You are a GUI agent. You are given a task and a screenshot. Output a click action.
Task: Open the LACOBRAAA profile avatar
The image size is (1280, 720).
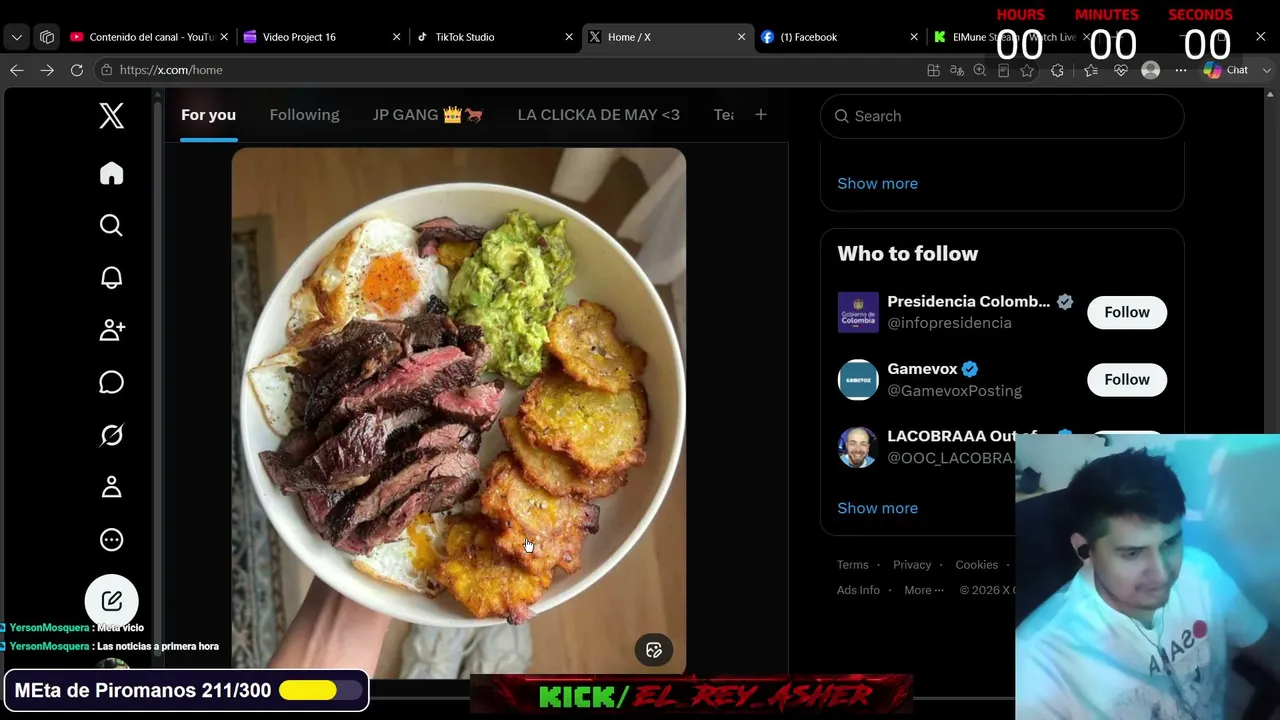click(x=858, y=447)
